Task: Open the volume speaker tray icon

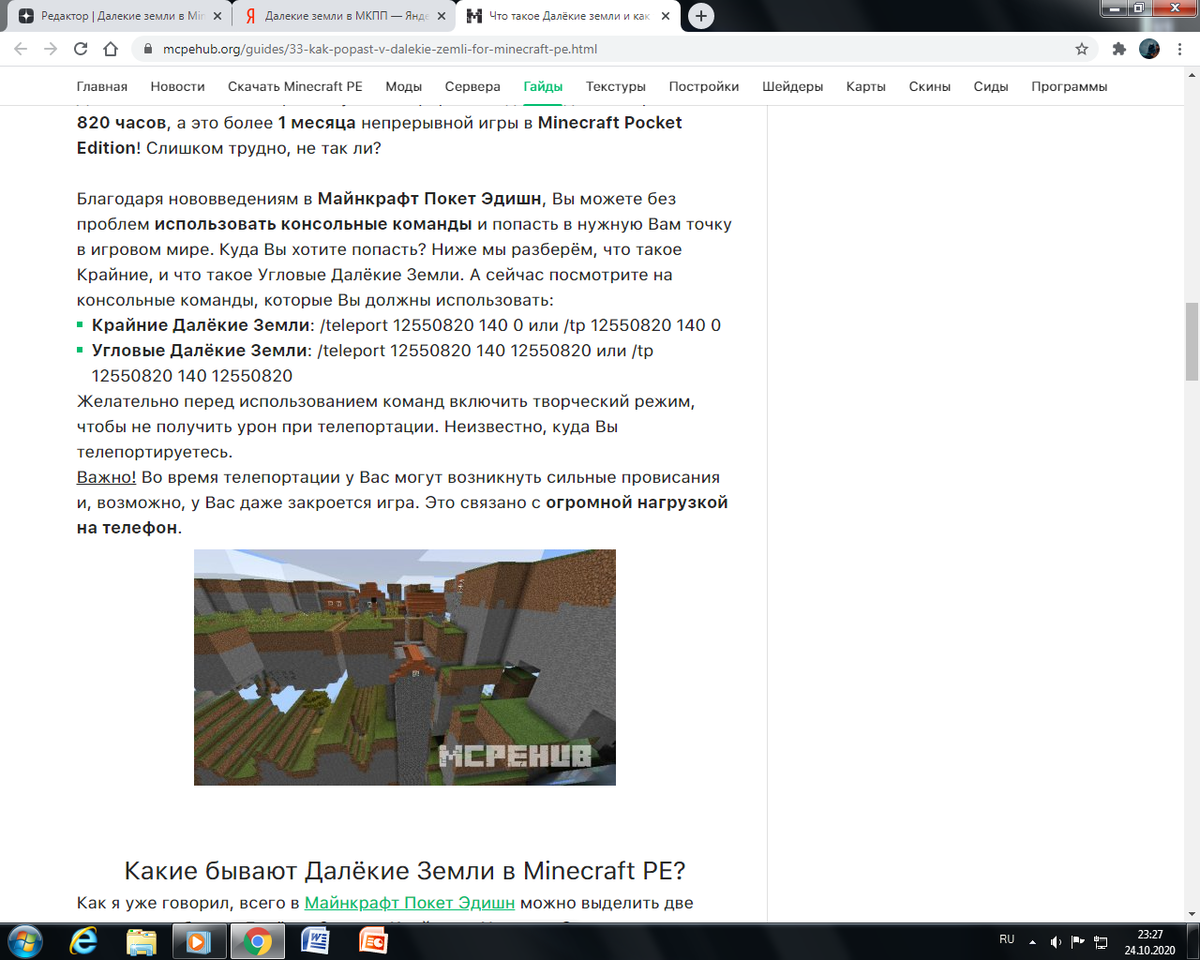Action: click(x=1056, y=941)
